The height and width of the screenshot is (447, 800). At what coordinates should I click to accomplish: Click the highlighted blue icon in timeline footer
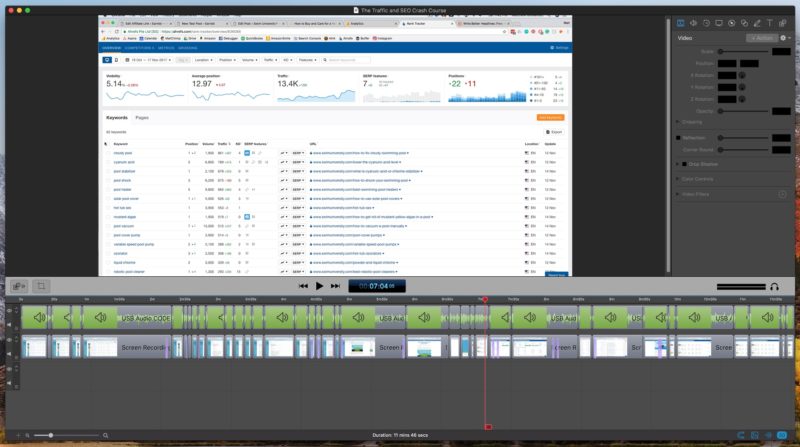[x=782, y=435]
